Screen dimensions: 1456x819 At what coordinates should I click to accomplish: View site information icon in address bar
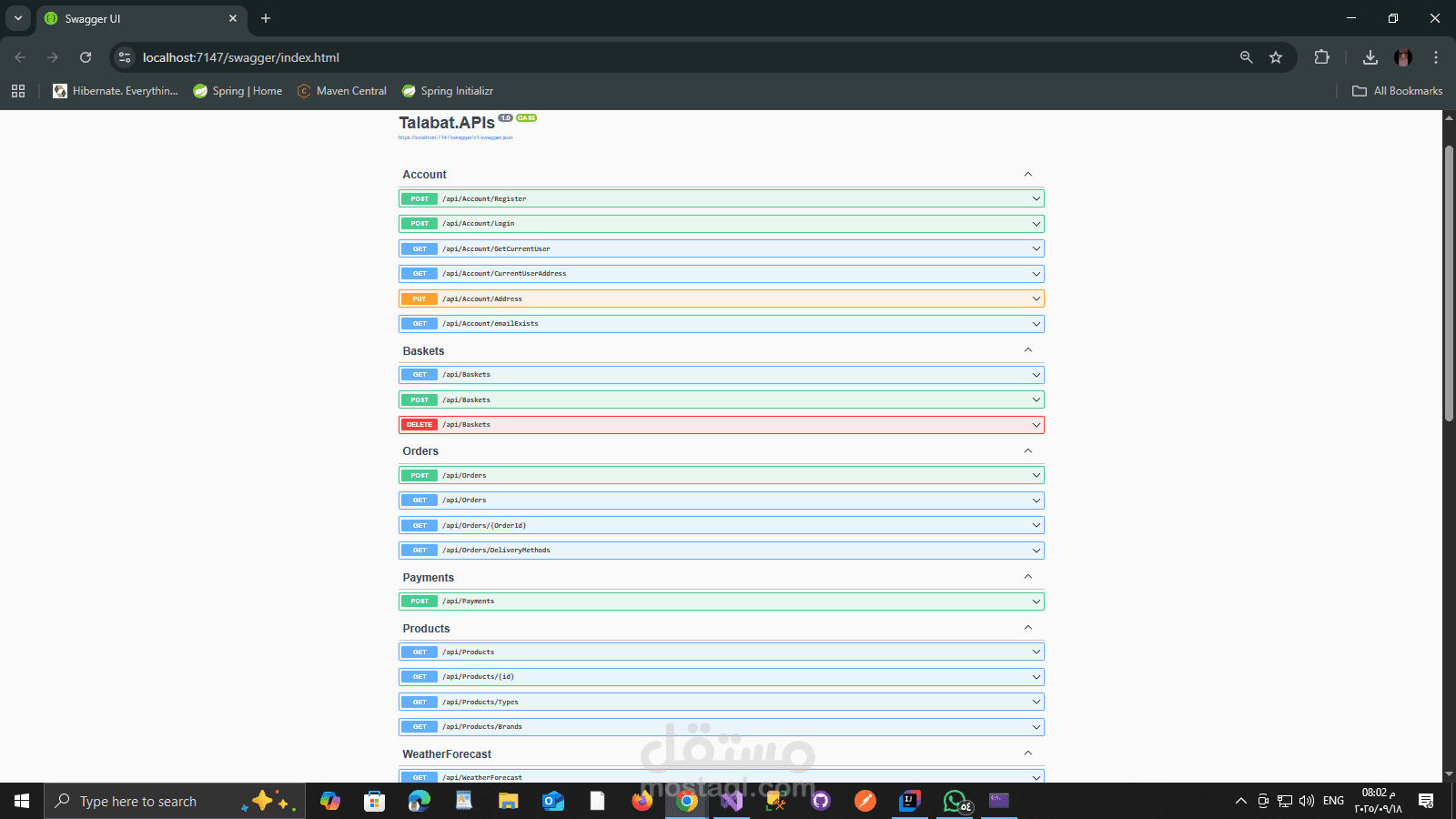(125, 57)
